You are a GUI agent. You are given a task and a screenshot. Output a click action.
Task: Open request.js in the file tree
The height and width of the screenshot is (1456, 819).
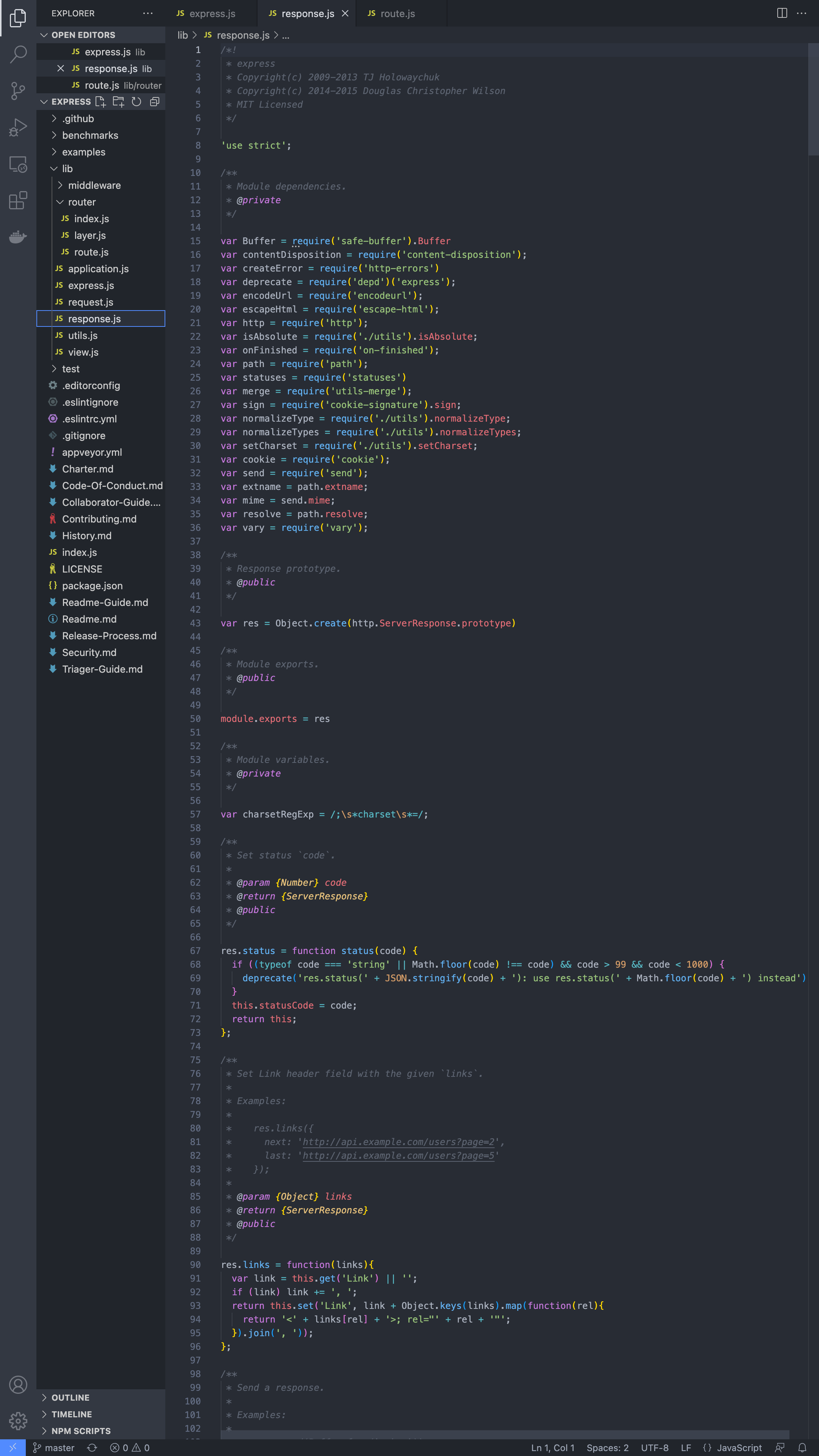[100, 302]
